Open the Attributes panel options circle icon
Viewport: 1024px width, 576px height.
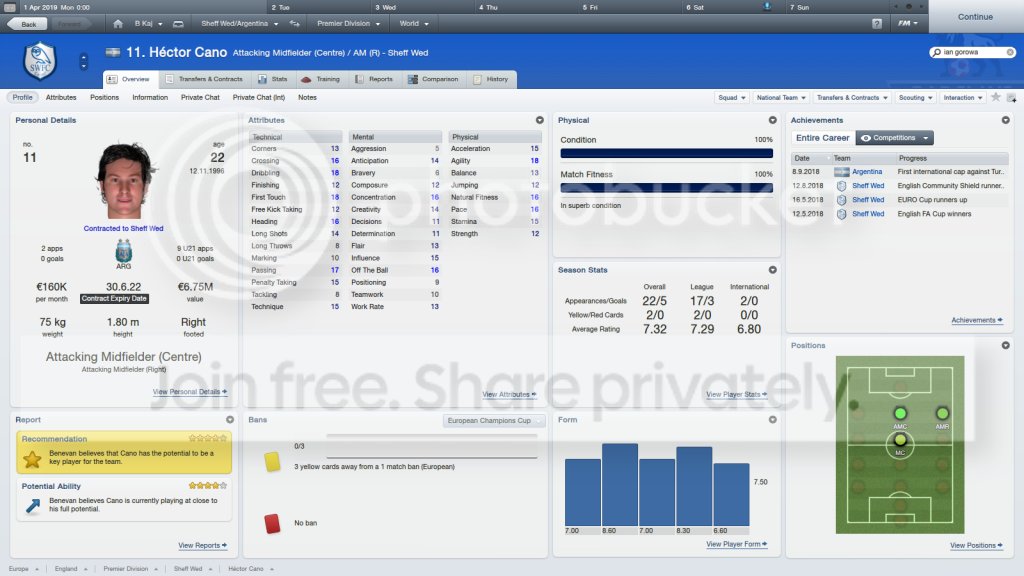(x=539, y=120)
